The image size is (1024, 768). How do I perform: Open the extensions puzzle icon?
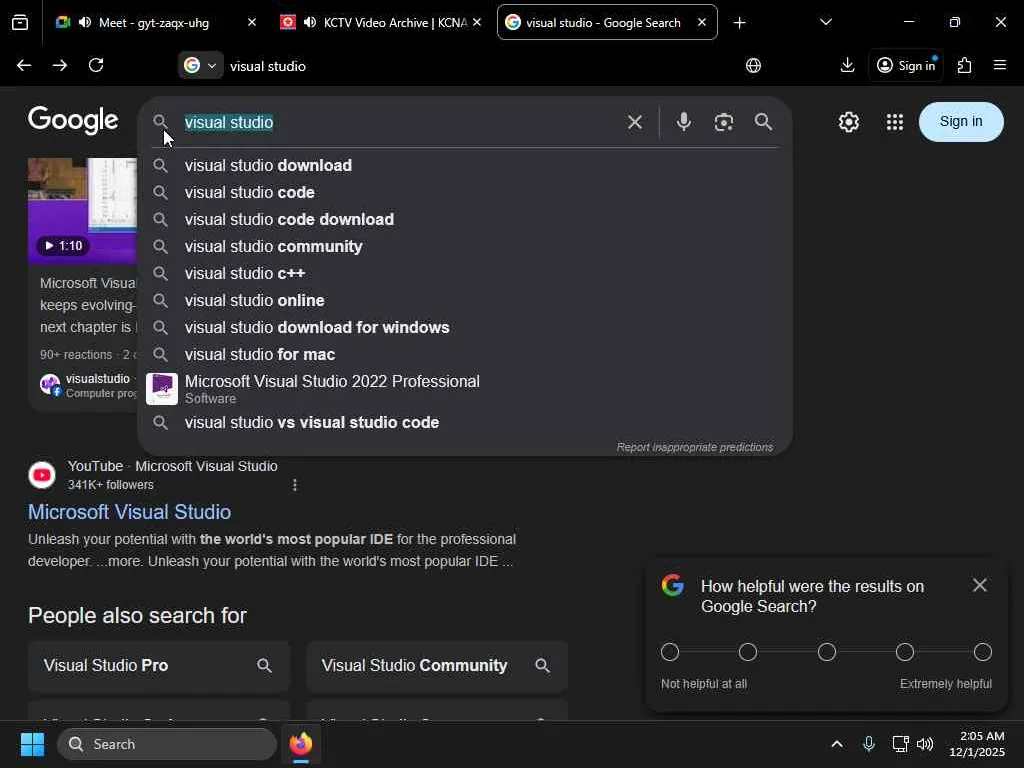tap(964, 65)
